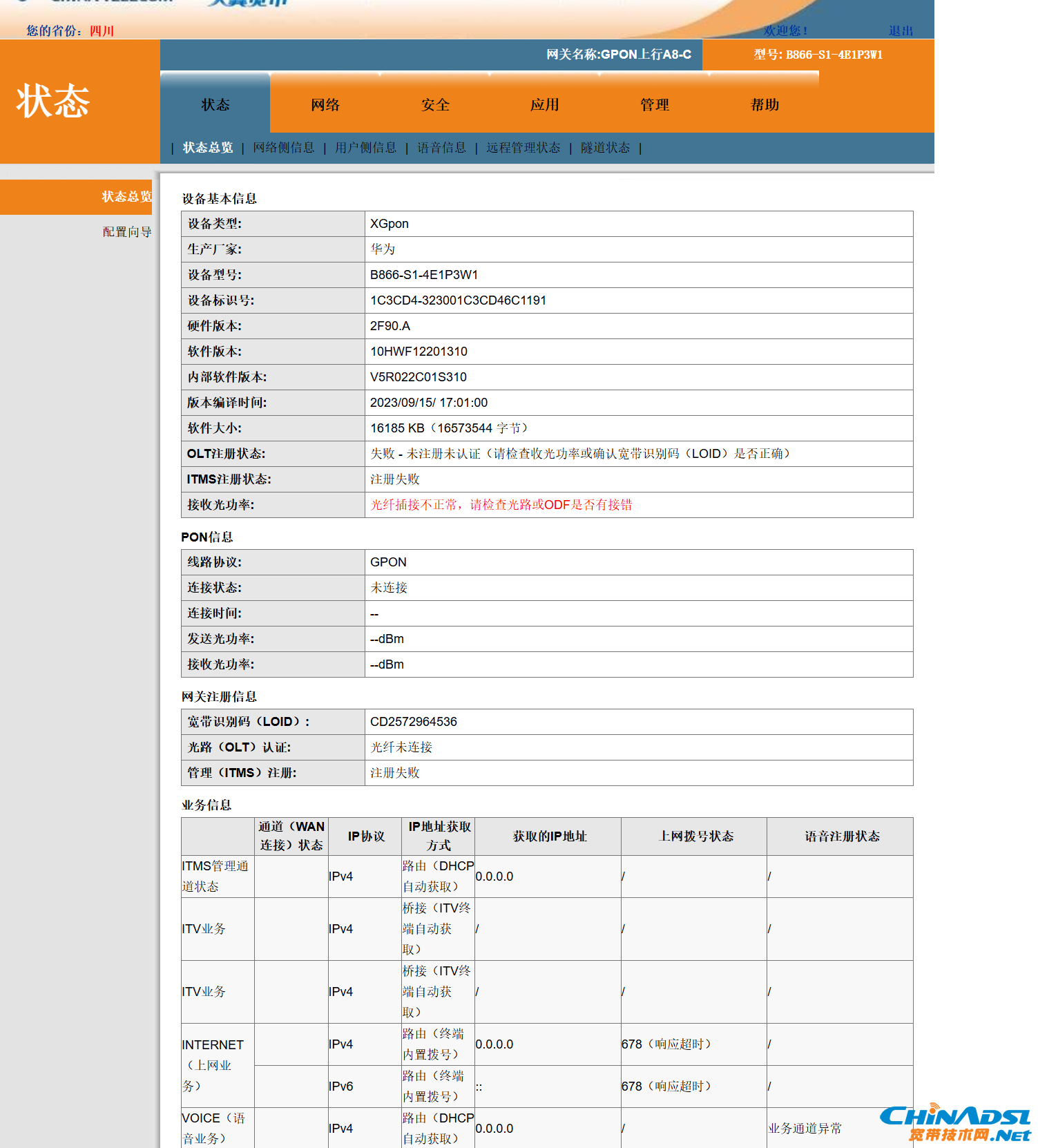Open 远程管理状态 submenu

click(523, 148)
